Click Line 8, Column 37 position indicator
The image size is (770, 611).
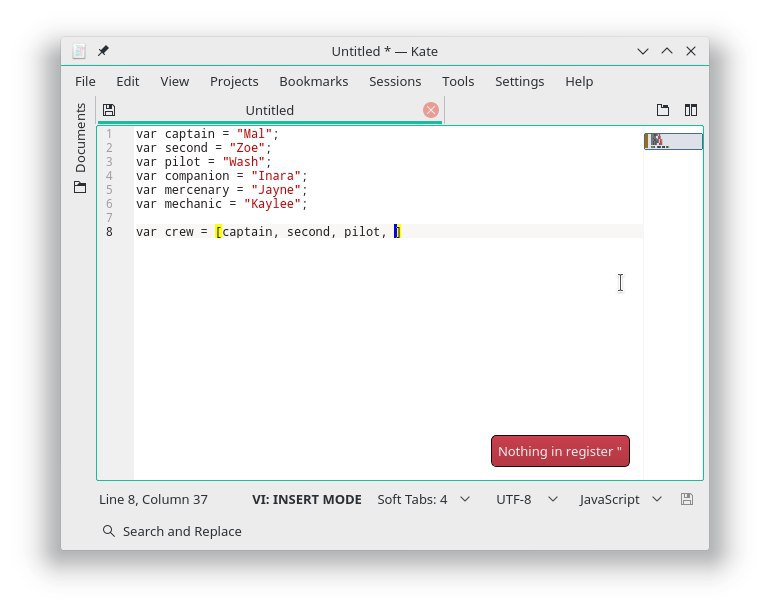pyautogui.click(x=153, y=499)
